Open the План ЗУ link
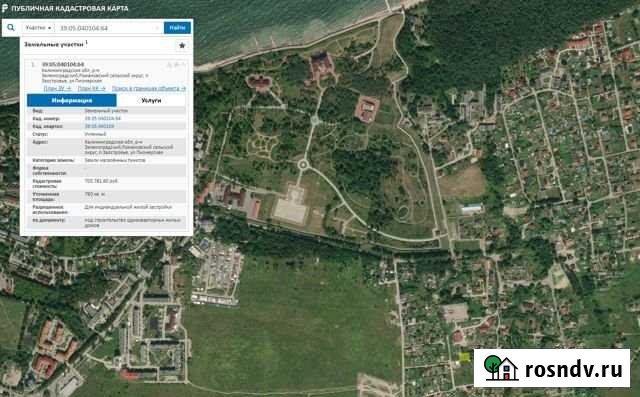The height and width of the screenshot is (397, 640). pyautogui.click(x=57, y=88)
